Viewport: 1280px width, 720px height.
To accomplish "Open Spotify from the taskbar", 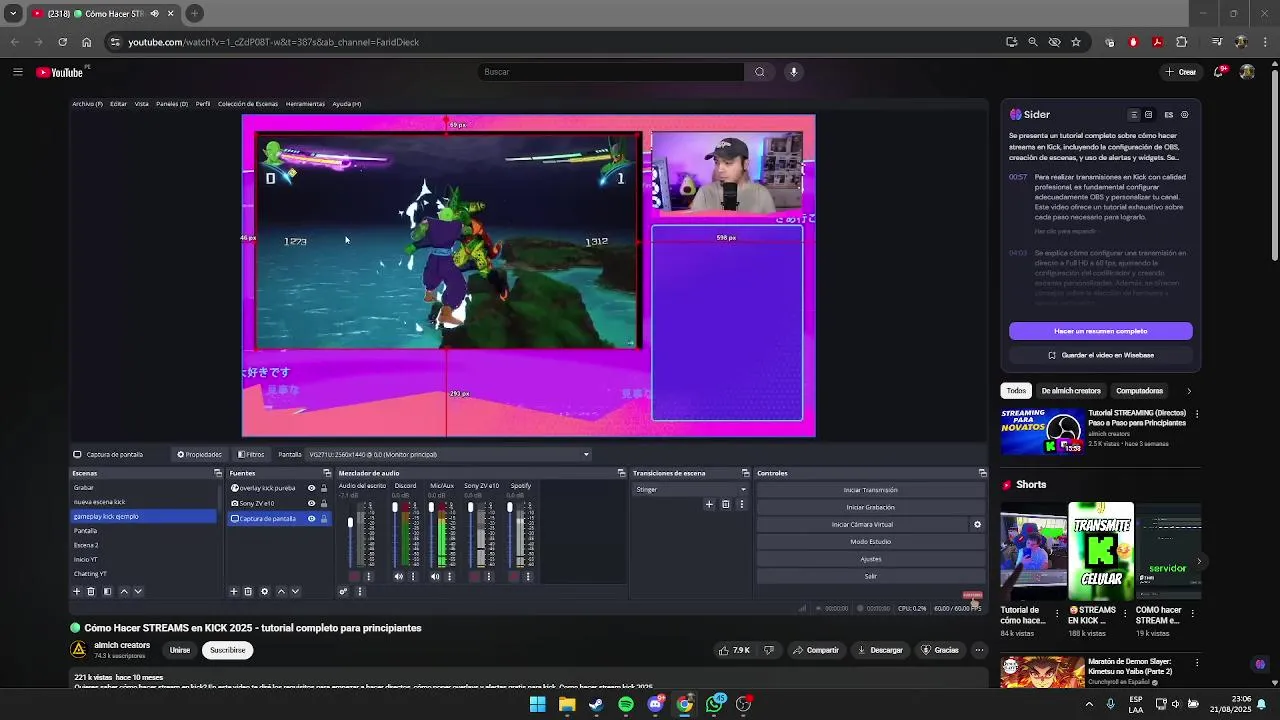I will pyautogui.click(x=626, y=704).
